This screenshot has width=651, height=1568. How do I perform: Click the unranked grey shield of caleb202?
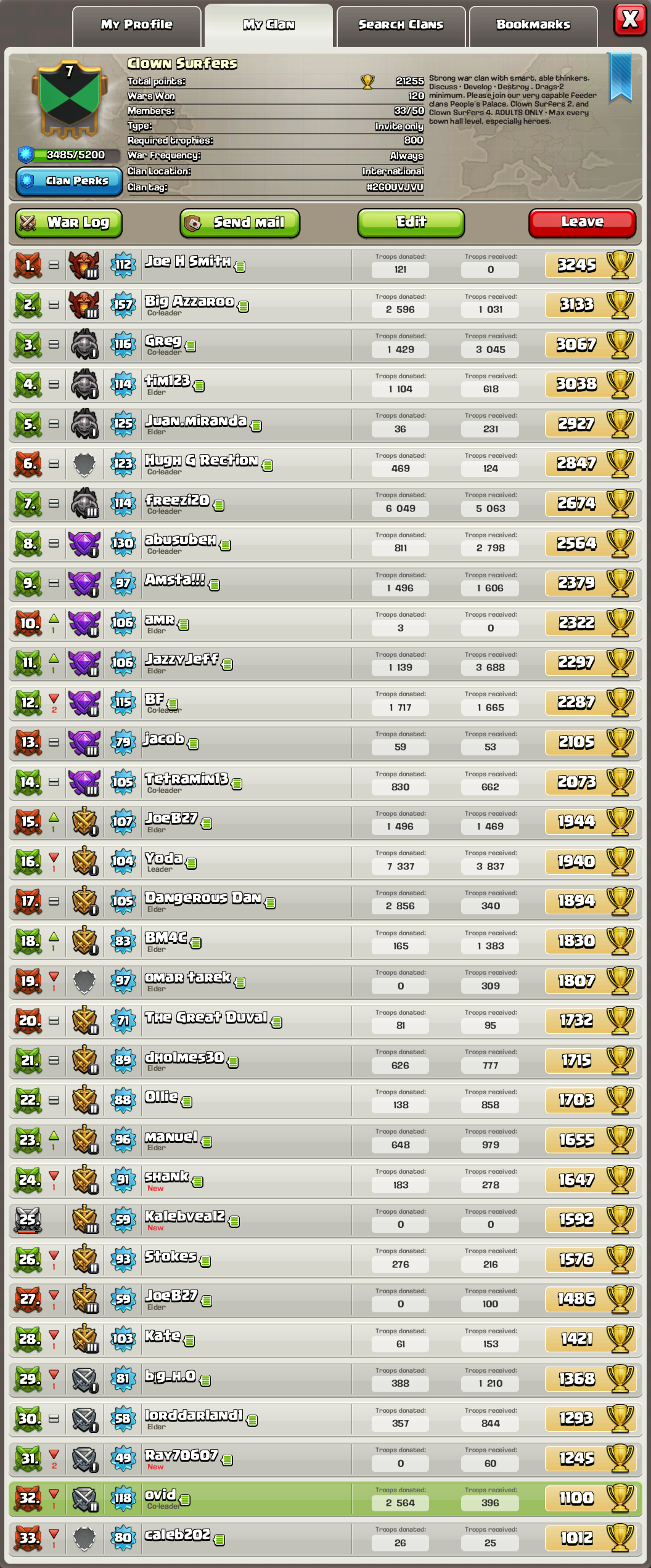point(84,1538)
